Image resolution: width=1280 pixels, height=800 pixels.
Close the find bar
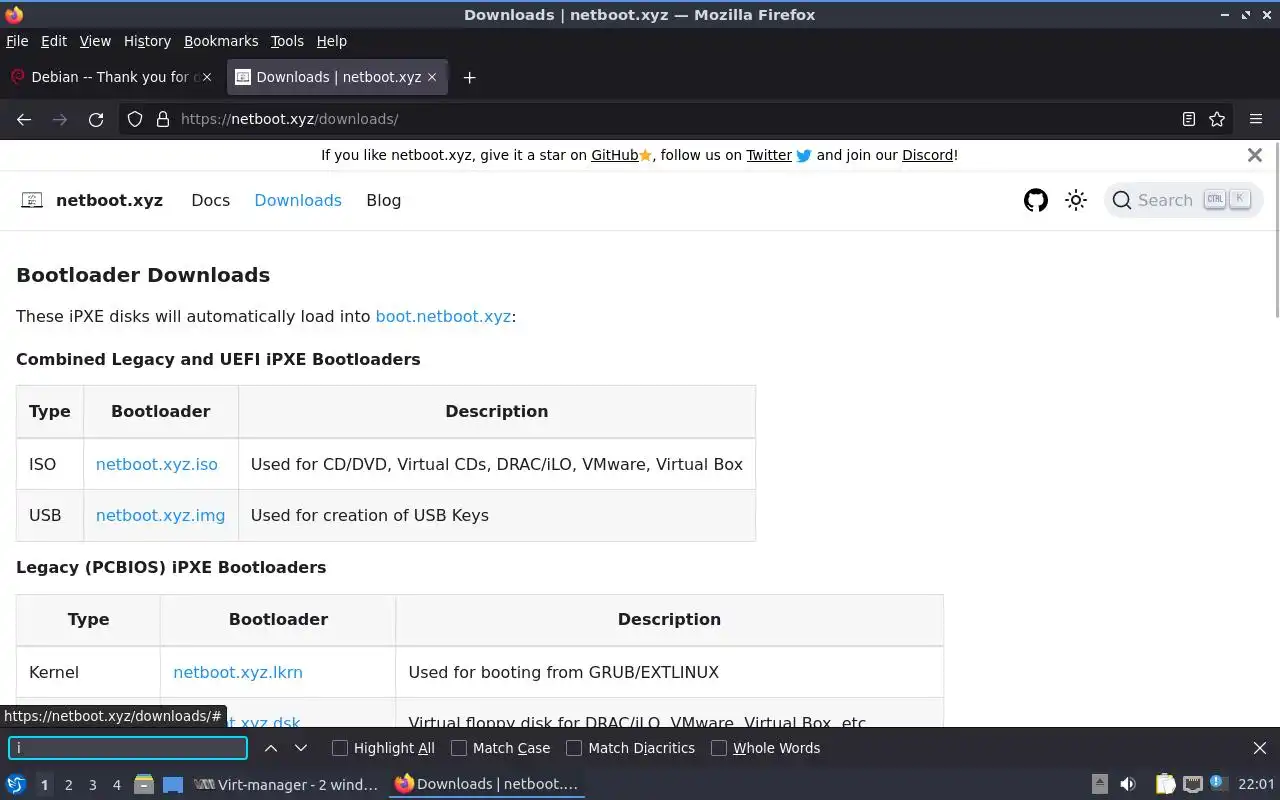pyautogui.click(x=1260, y=748)
